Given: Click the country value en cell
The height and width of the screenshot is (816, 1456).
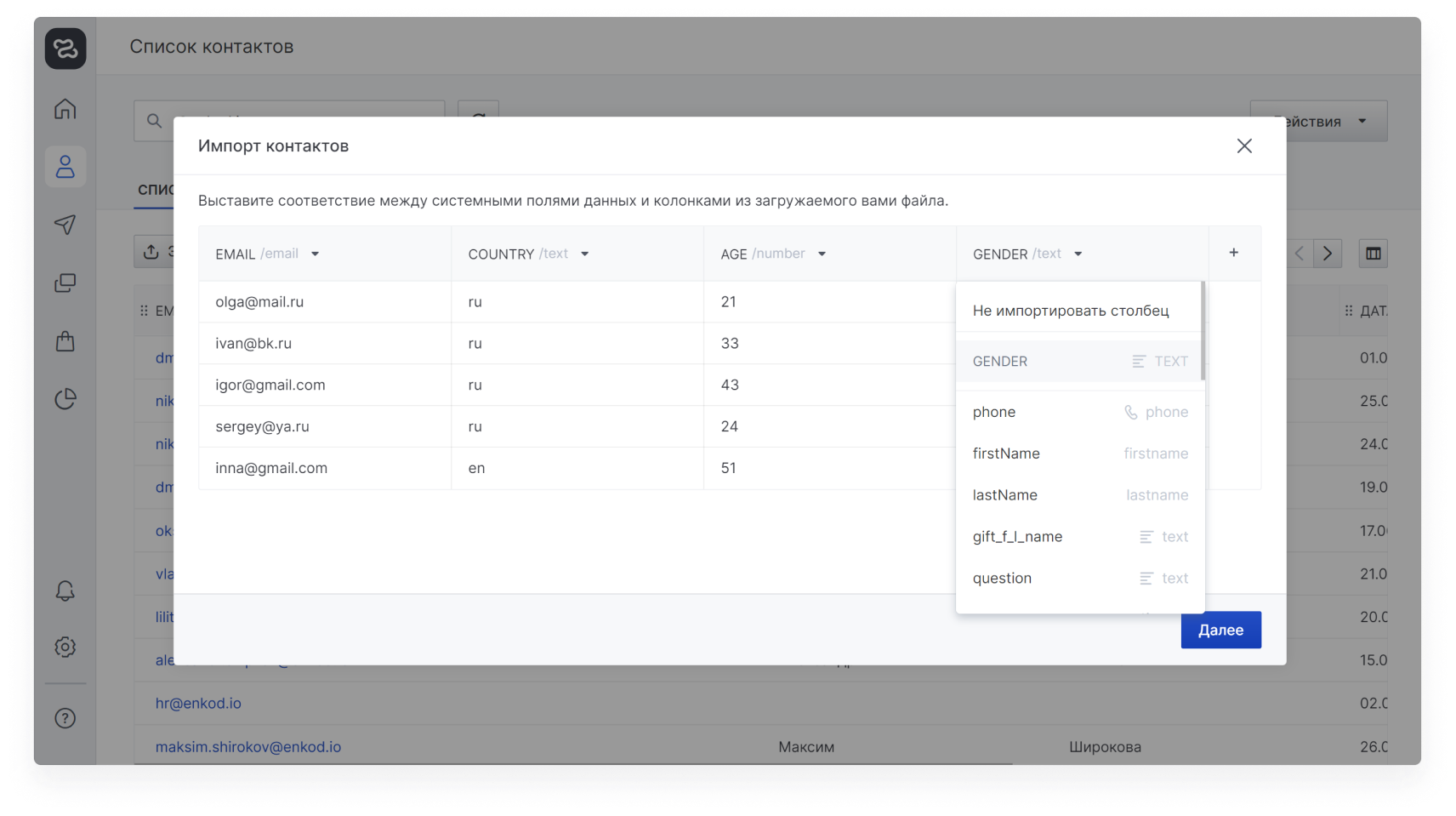Looking at the screenshot, I should click(577, 469).
